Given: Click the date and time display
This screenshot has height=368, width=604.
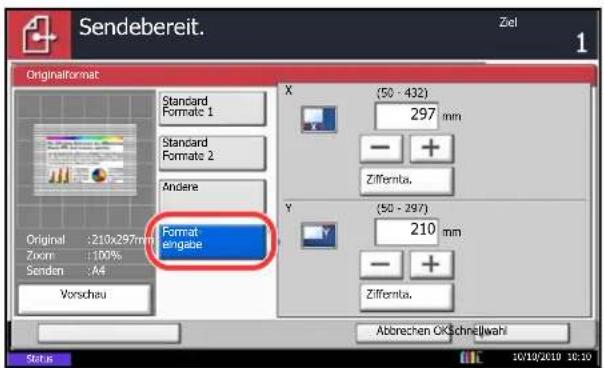Looking at the screenshot, I should click(551, 357).
